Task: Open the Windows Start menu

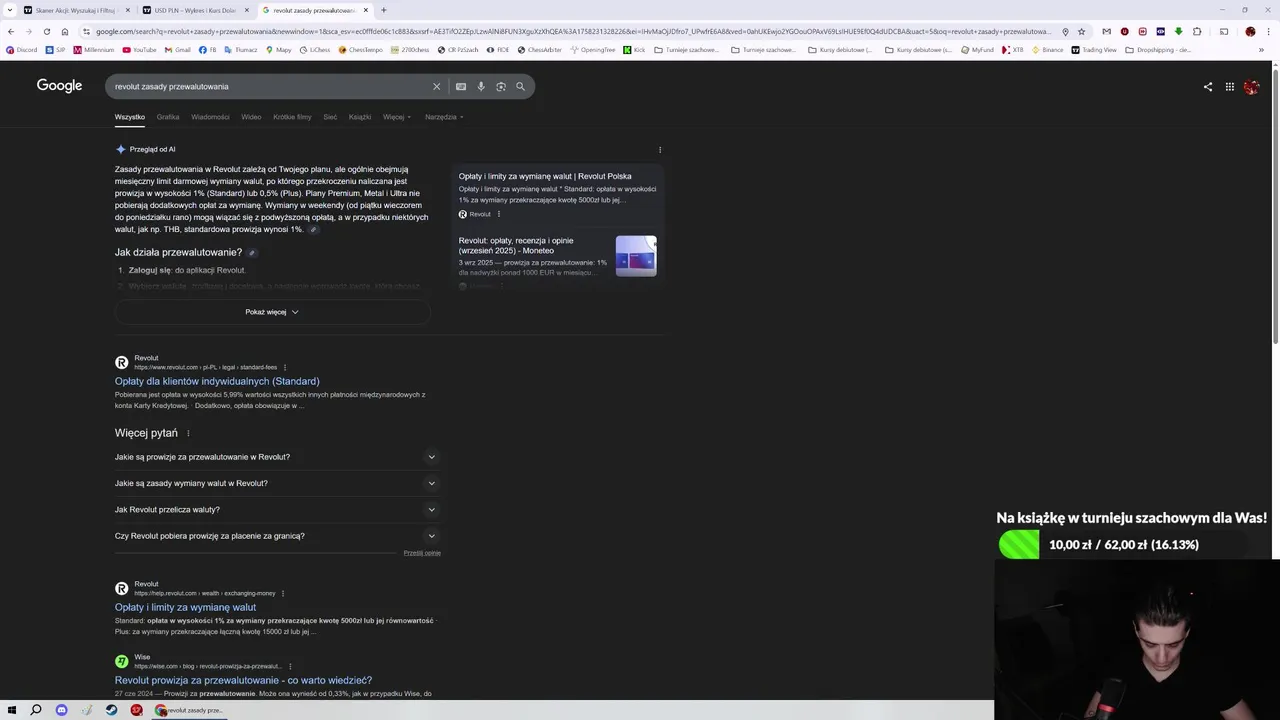Action: click(x=12, y=710)
